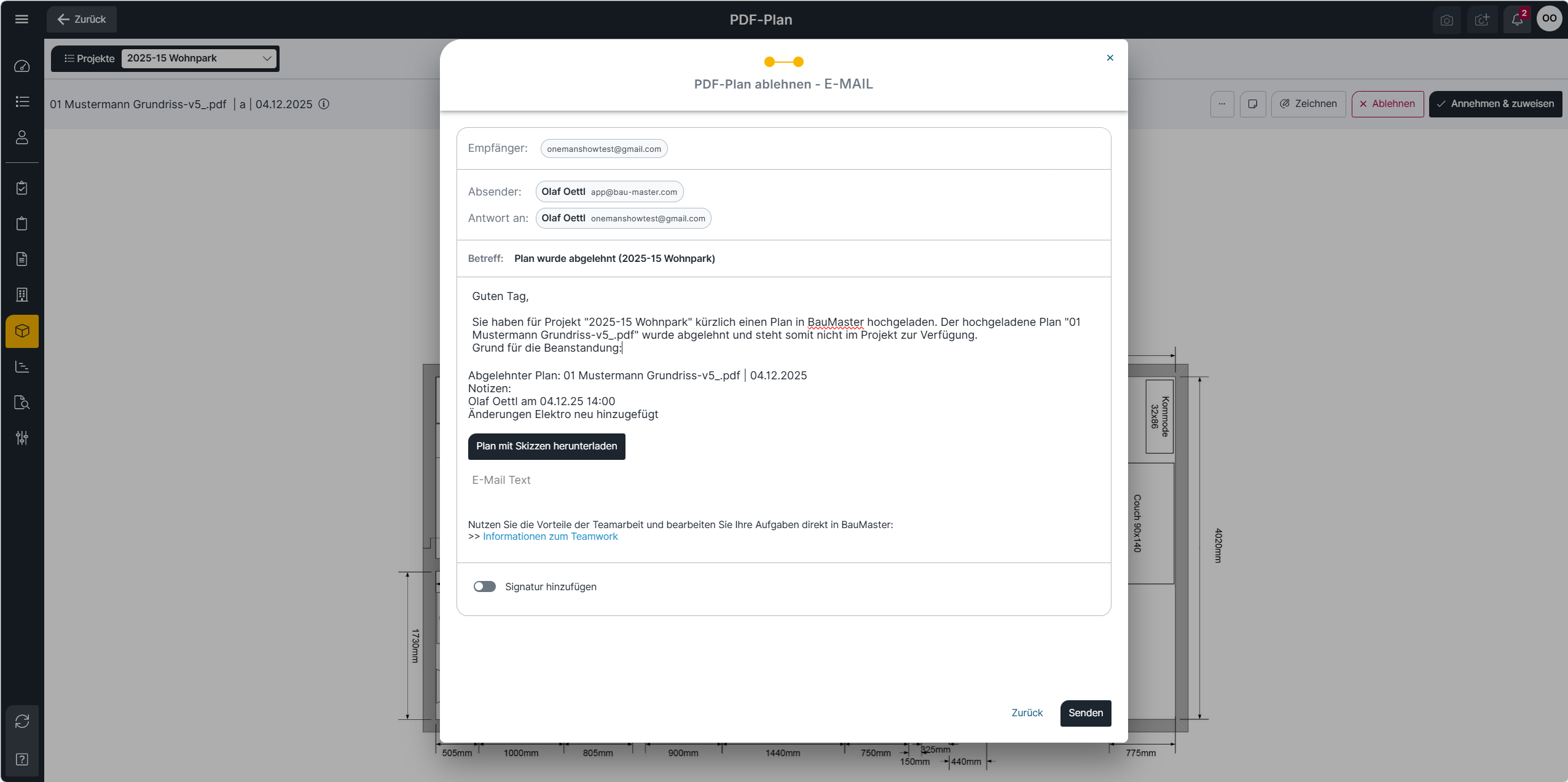1568x782 pixels.
Task: Click the settings sliders sidebar icon
Action: 22,438
